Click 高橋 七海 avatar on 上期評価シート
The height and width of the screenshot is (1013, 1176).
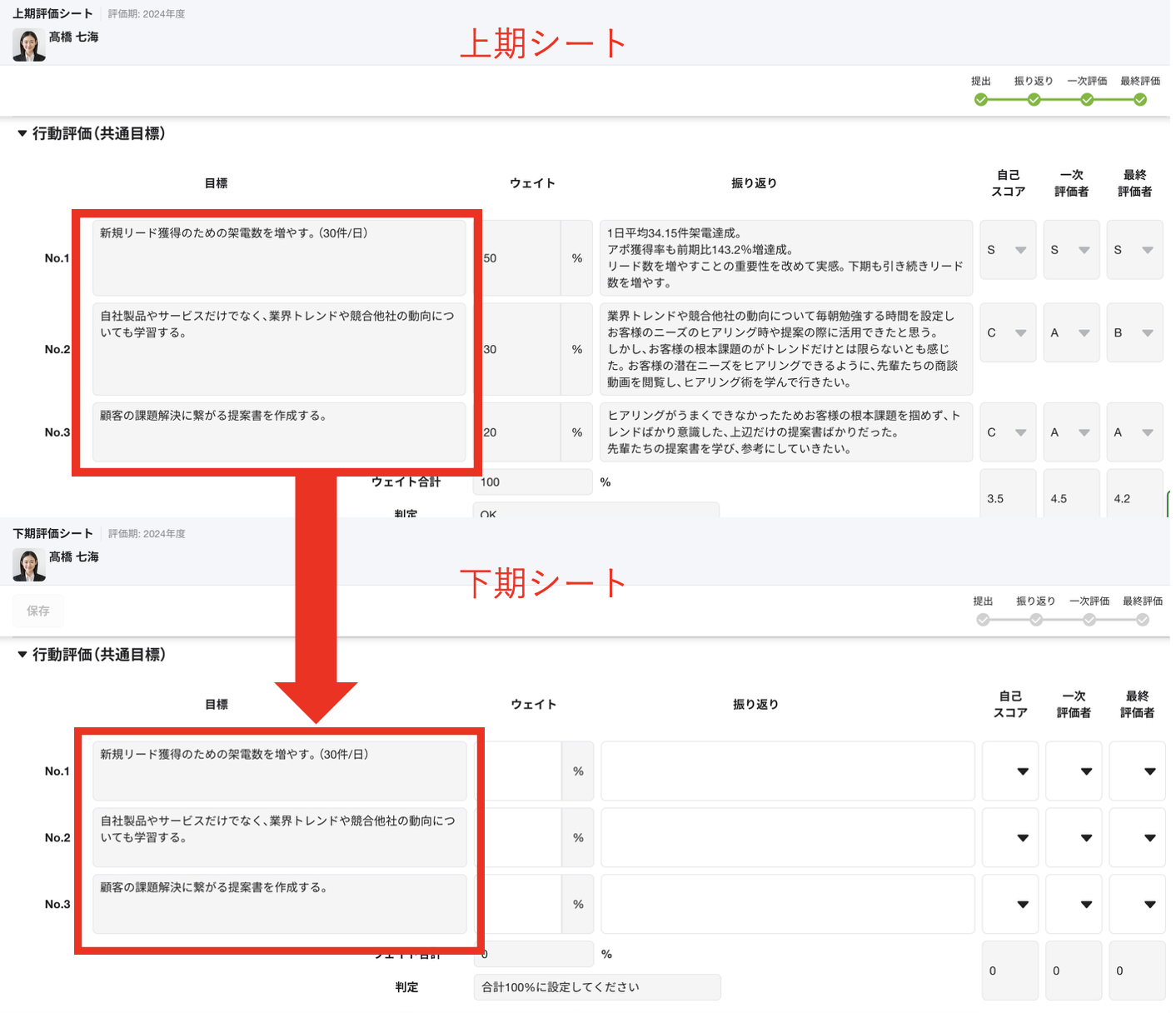point(28,45)
